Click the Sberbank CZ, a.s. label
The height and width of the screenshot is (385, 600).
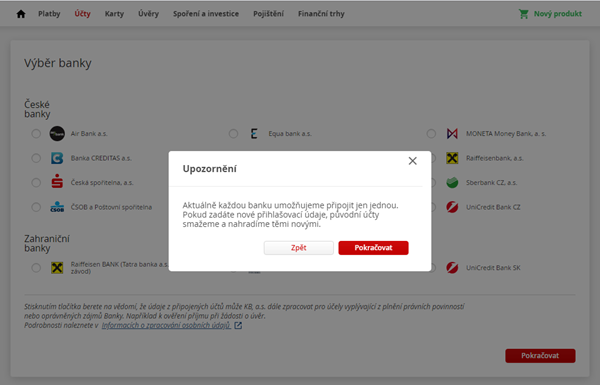click(491, 183)
